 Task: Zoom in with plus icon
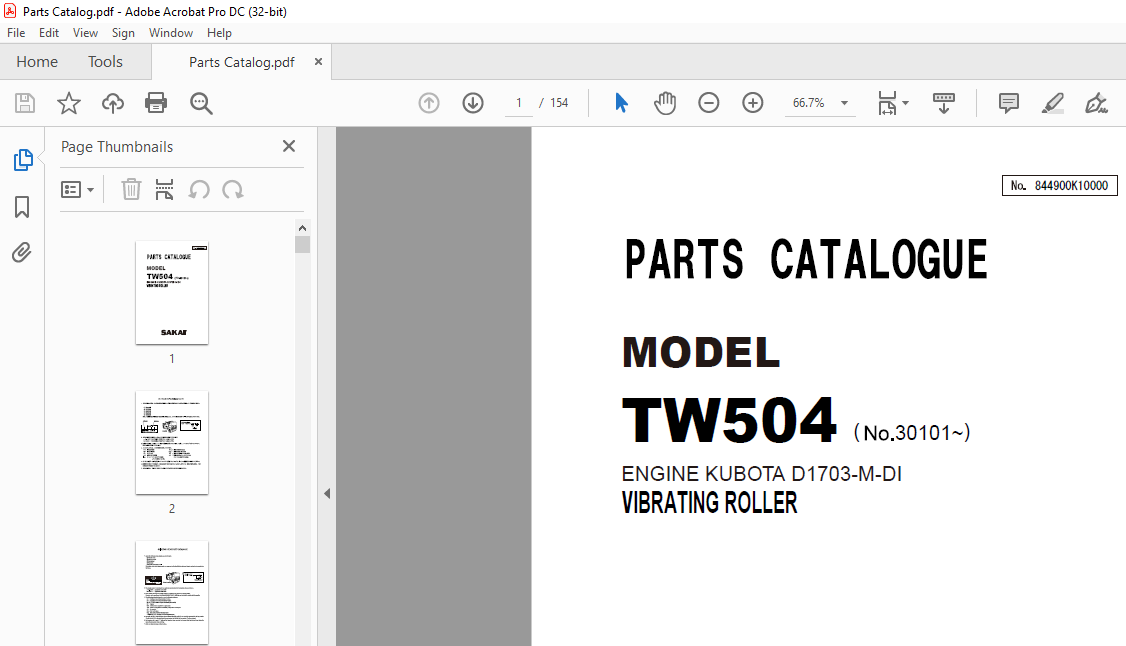[x=753, y=103]
